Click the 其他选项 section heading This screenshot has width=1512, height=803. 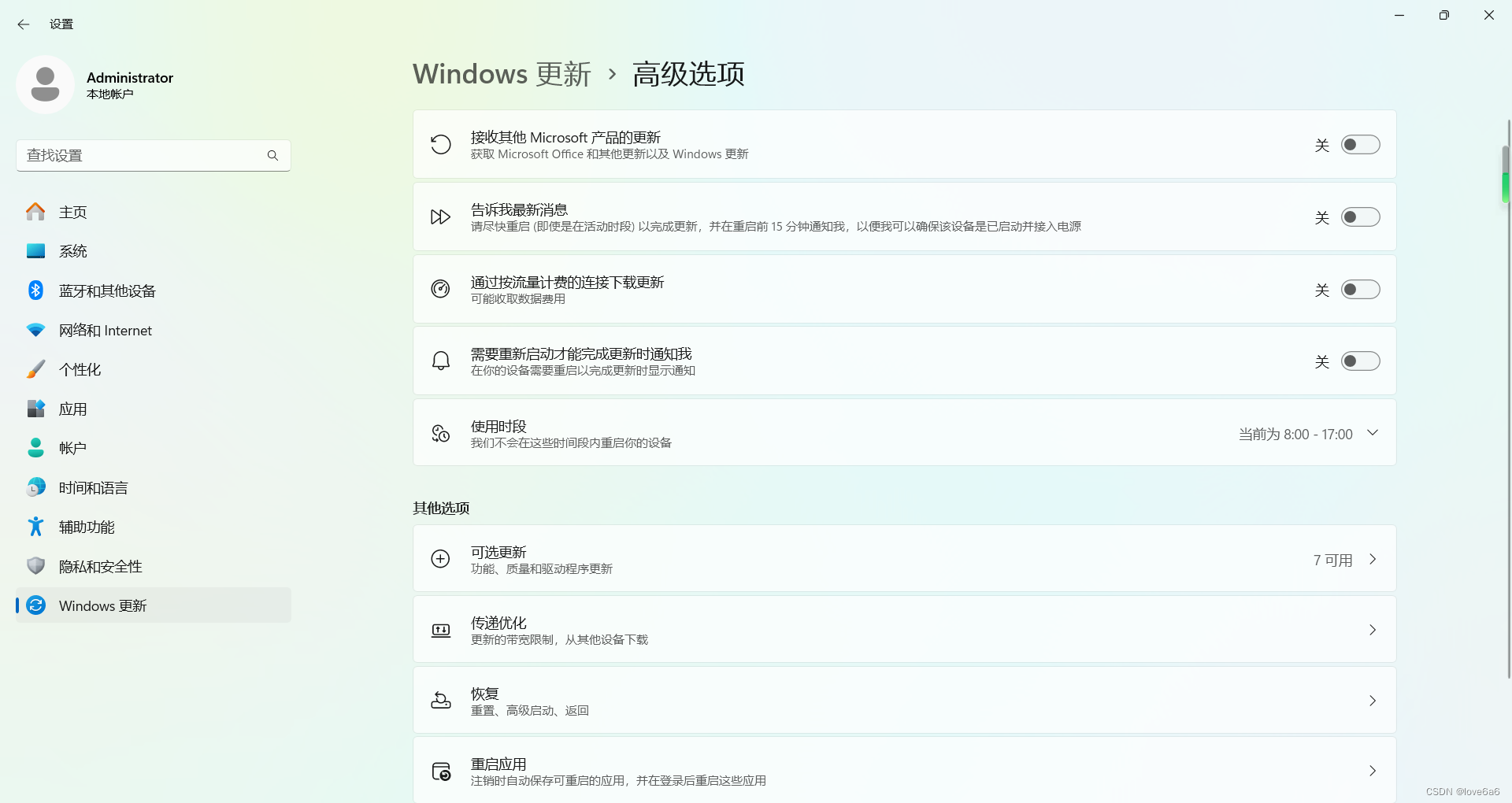pyautogui.click(x=441, y=508)
